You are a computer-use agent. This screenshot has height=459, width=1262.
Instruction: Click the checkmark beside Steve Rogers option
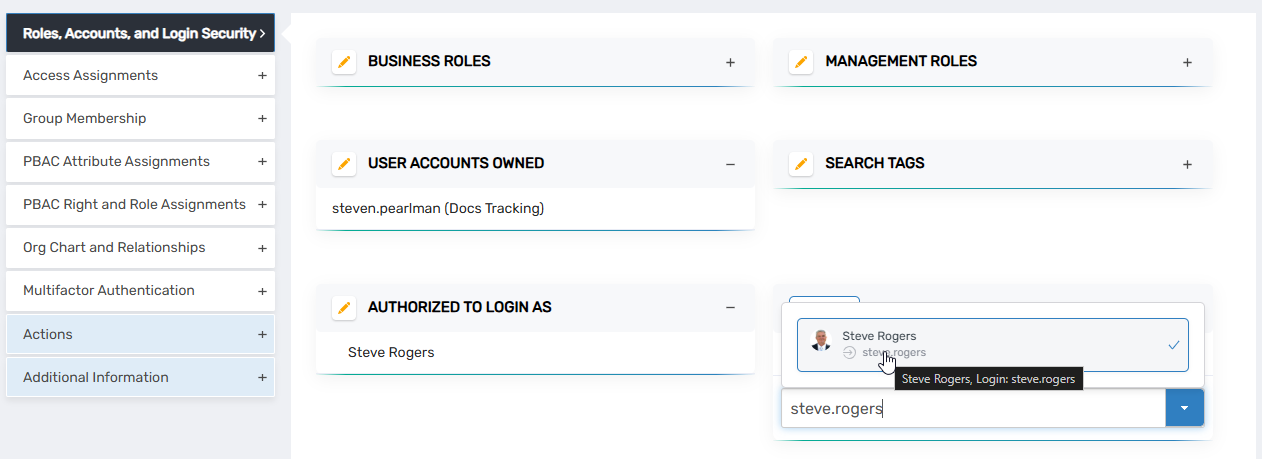click(1173, 345)
